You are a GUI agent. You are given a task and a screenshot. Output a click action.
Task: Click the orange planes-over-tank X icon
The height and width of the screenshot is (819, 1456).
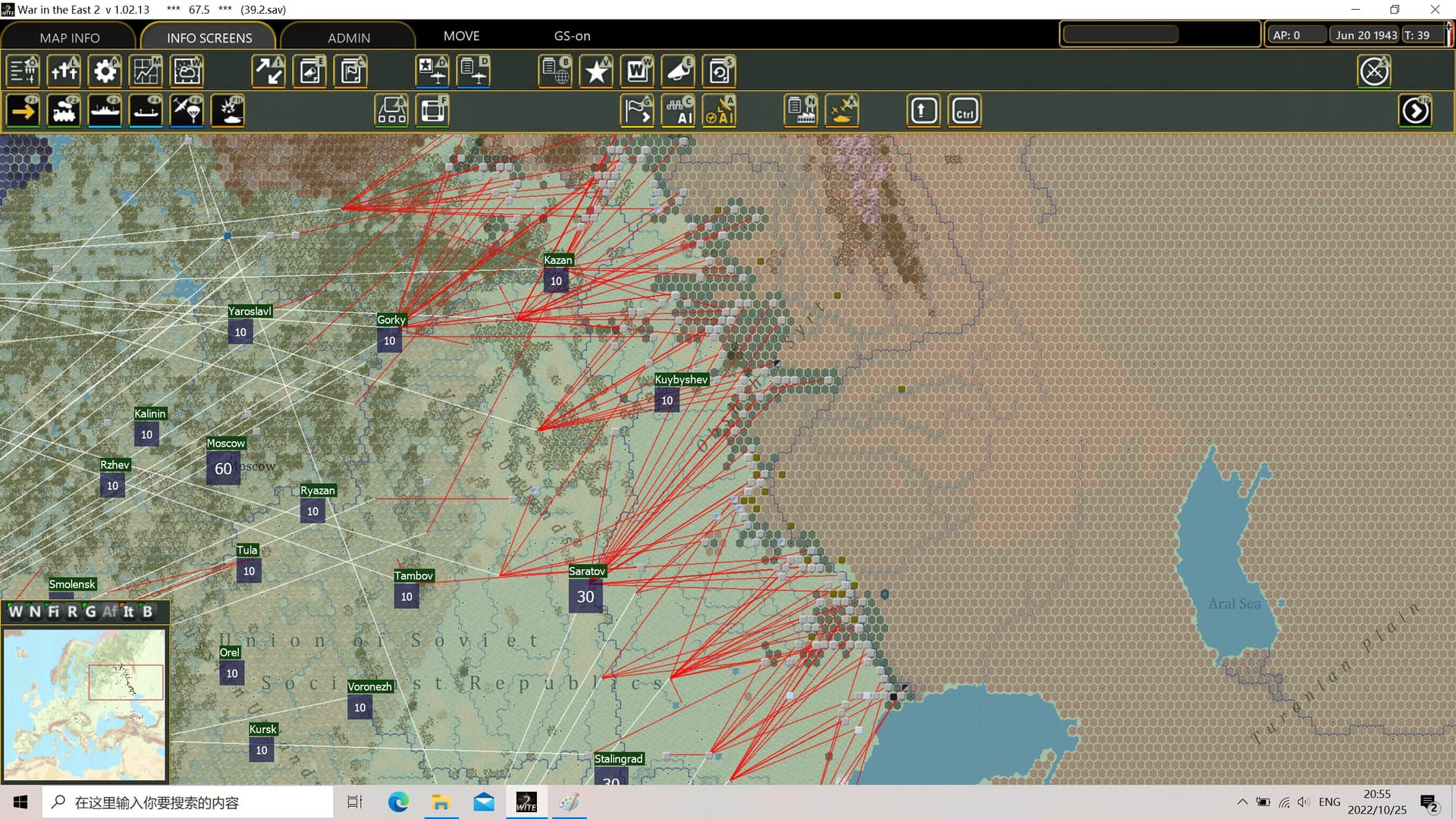(x=843, y=111)
